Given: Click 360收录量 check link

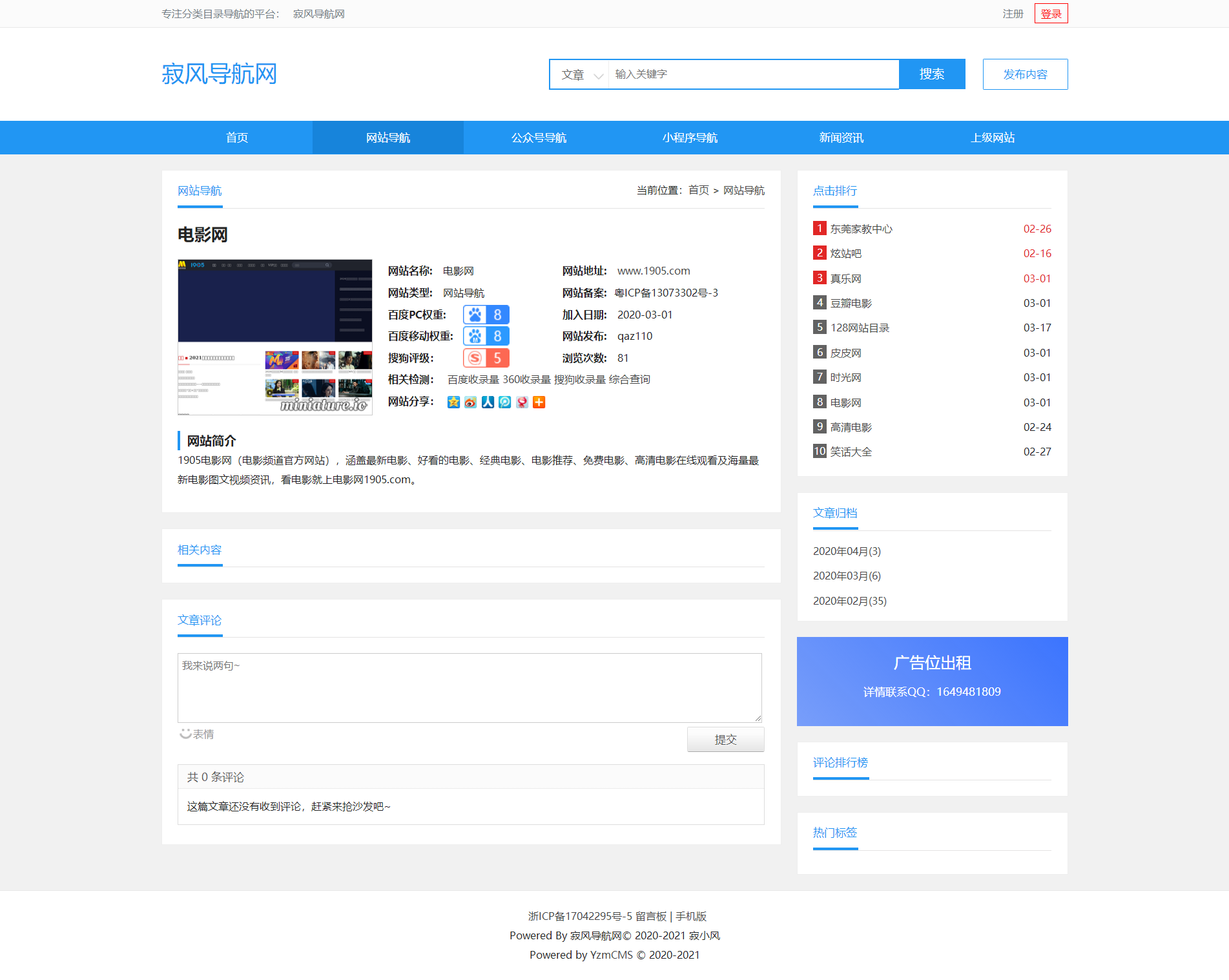Looking at the screenshot, I should [x=526, y=379].
